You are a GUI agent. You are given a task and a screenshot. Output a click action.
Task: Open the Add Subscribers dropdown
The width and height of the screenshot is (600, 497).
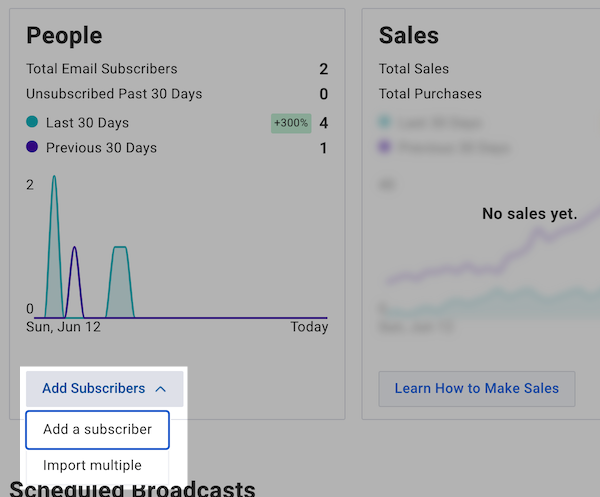104,388
